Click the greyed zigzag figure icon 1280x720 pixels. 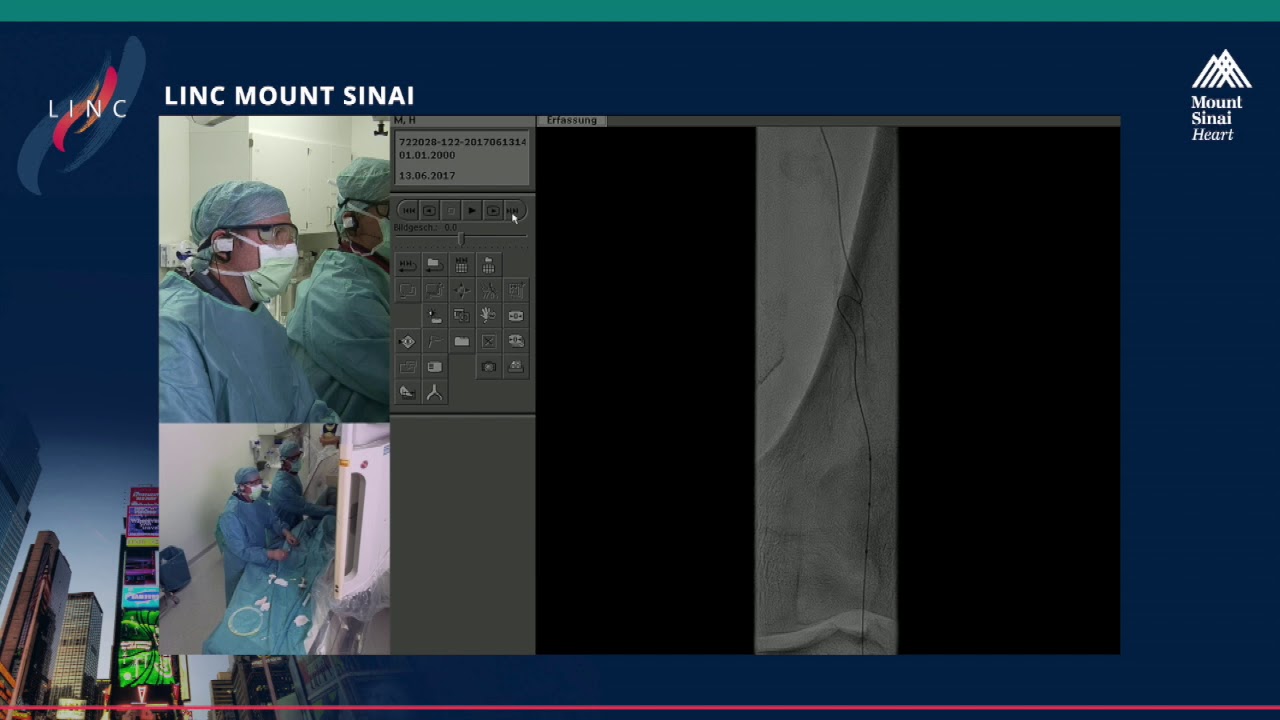tap(489, 290)
